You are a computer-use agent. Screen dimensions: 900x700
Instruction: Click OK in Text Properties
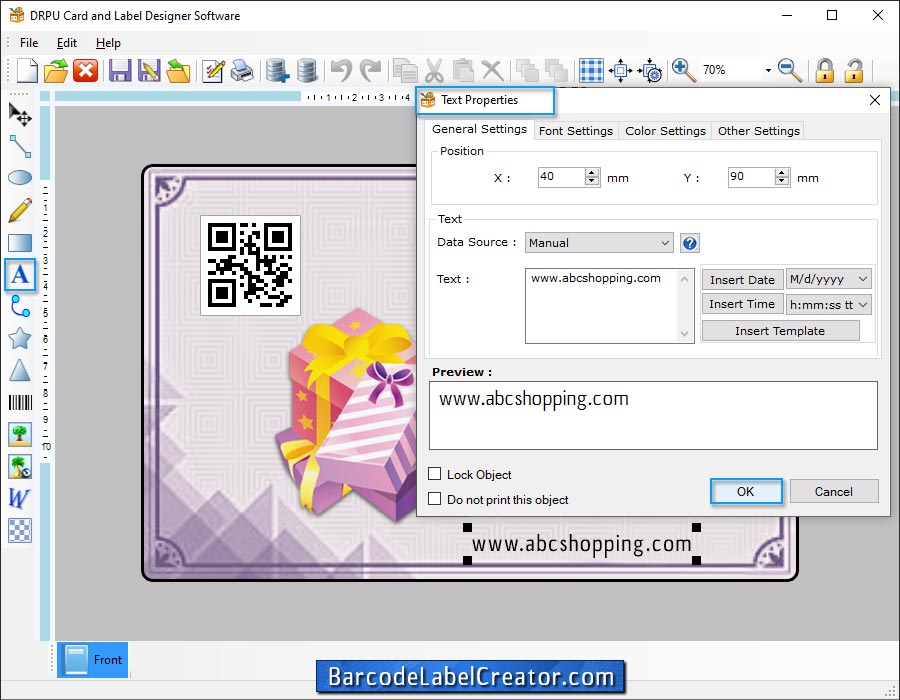(746, 492)
